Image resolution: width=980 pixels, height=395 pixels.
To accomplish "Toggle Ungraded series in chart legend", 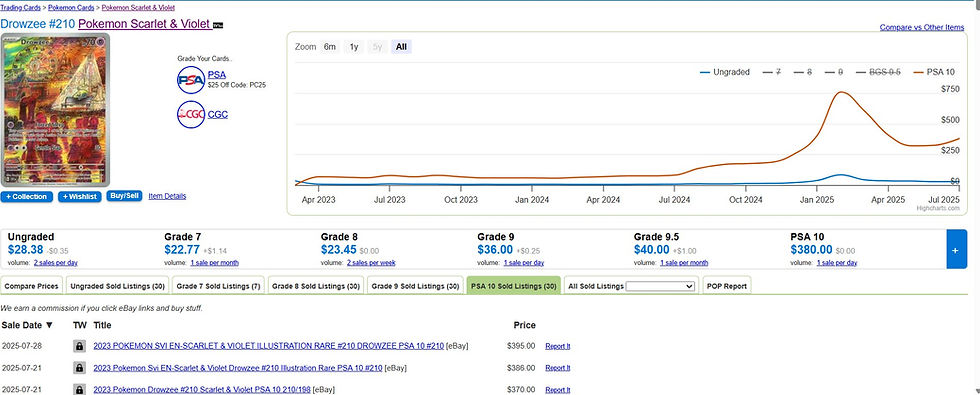I will click(724, 72).
